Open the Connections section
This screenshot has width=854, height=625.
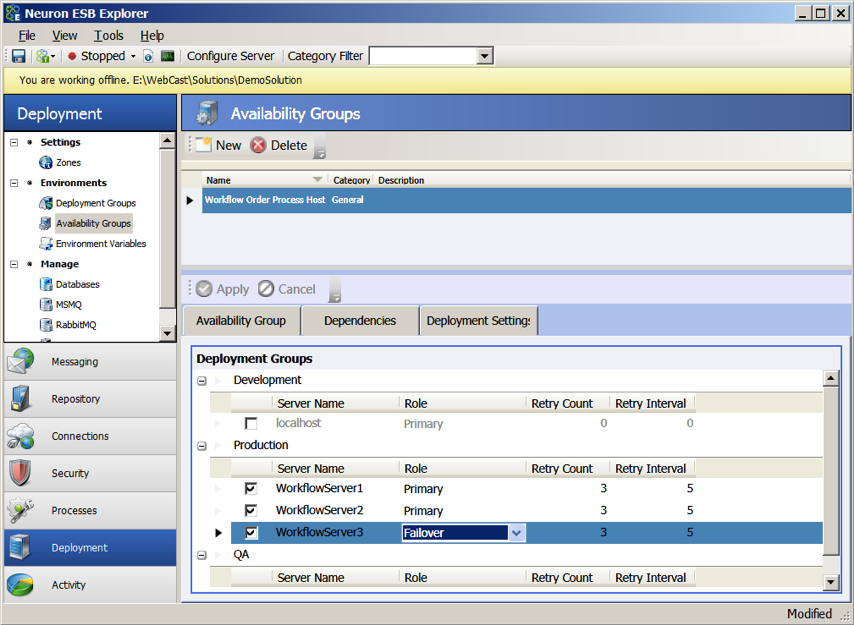point(90,436)
